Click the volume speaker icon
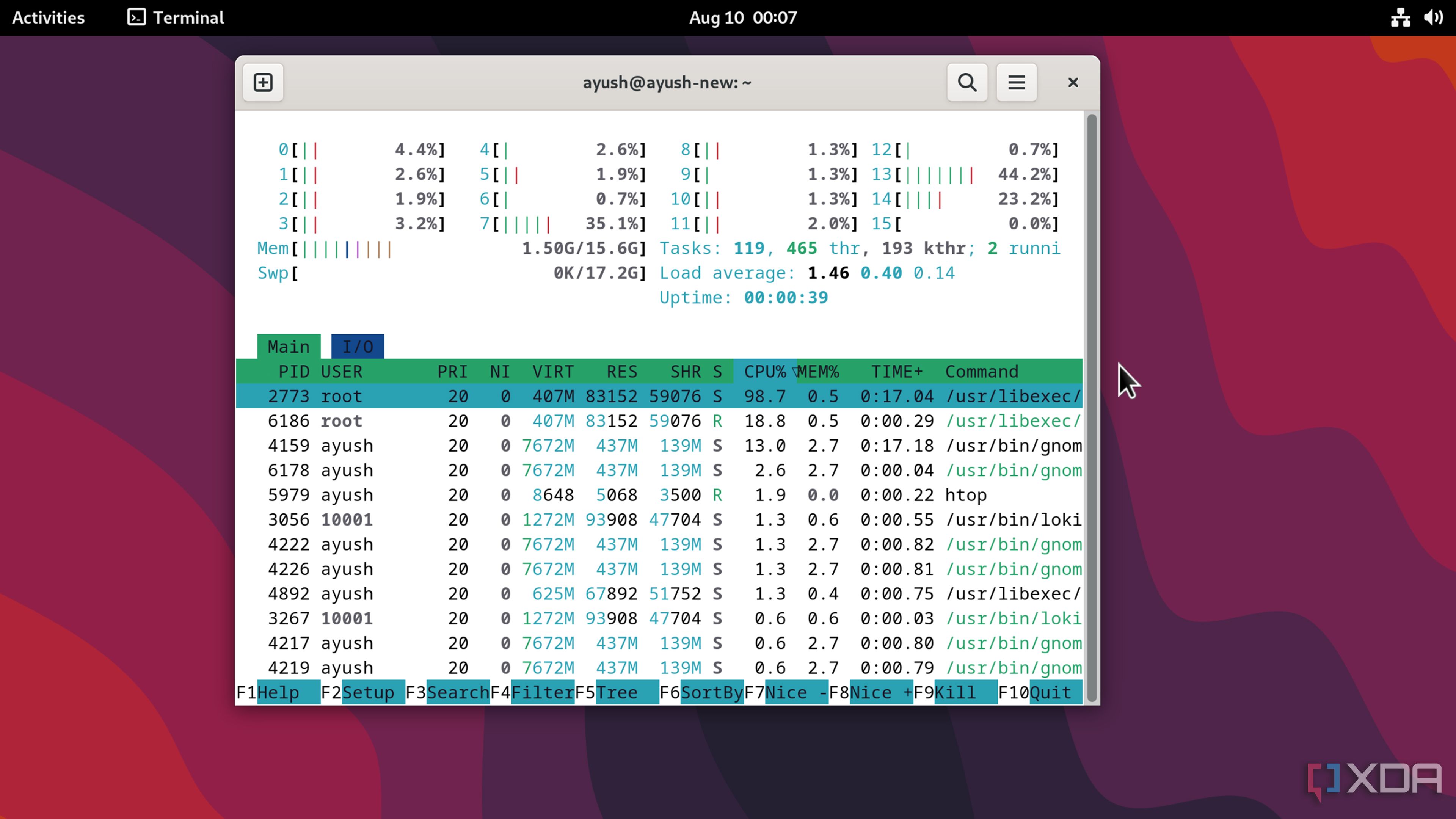Image resolution: width=1456 pixels, height=819 pixels. point(1433,17)
